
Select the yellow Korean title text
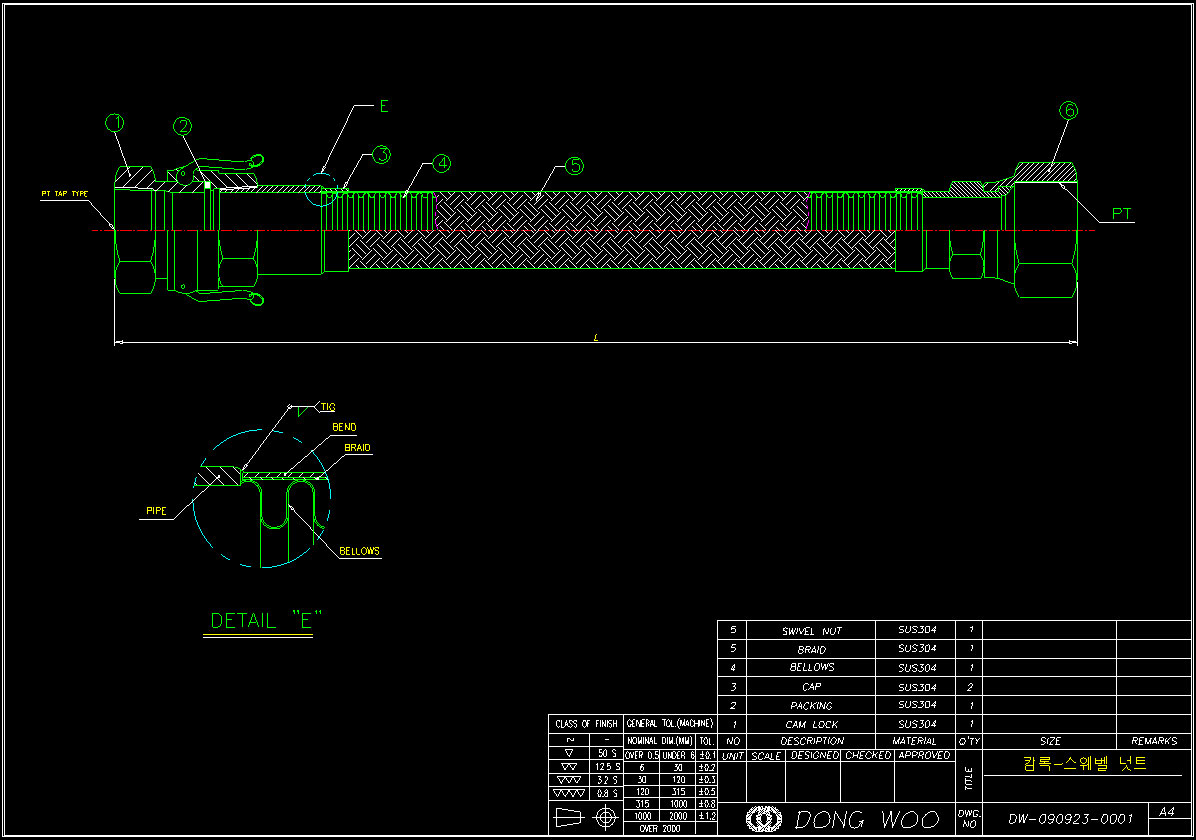(x=1085, y=763)
